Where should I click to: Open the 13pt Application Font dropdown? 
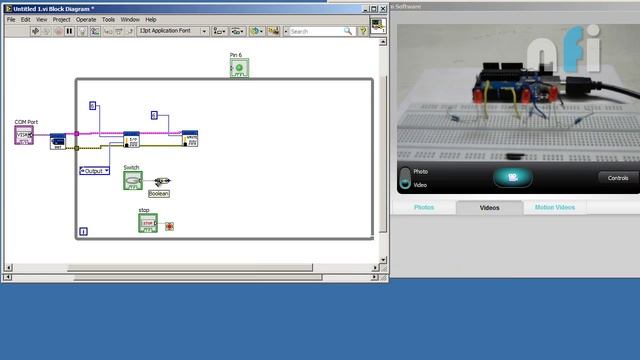pos(173,31)
